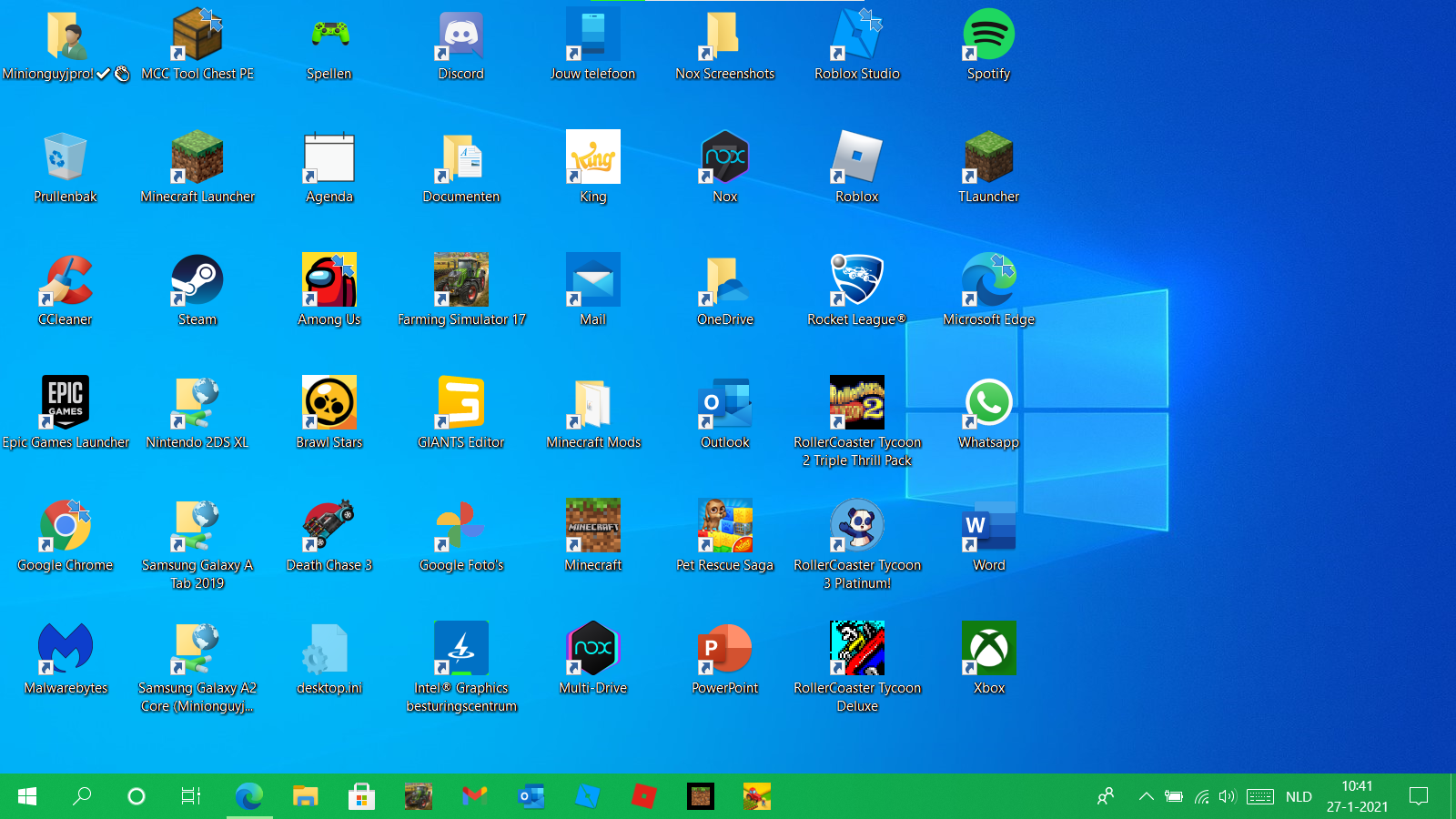This screenshot has height=819, width=1456.
Task: Click the taskbar search magnifier
Action: click(x=82, y=796)
